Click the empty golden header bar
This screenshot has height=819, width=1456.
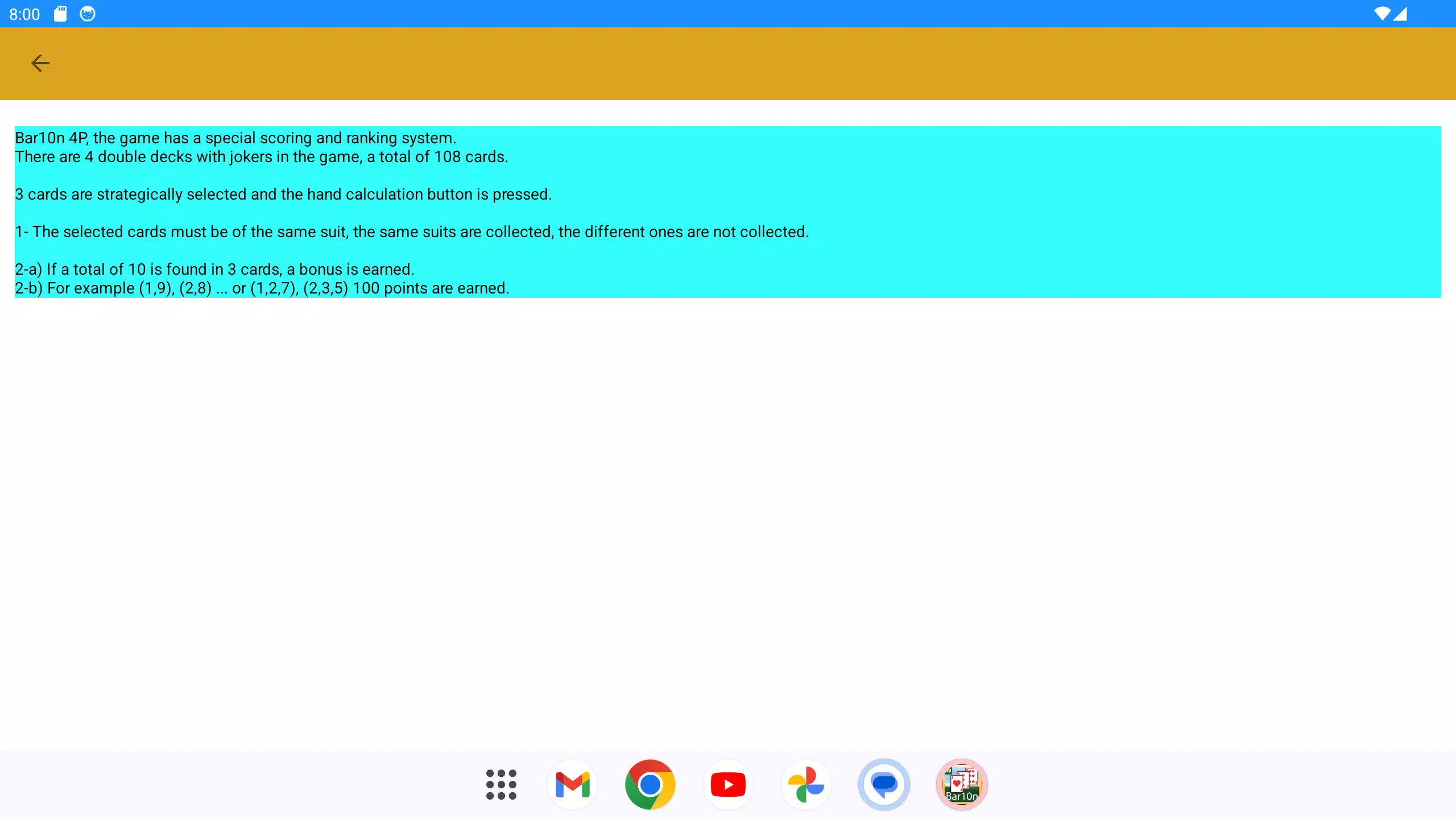click(x=739, y=63)
